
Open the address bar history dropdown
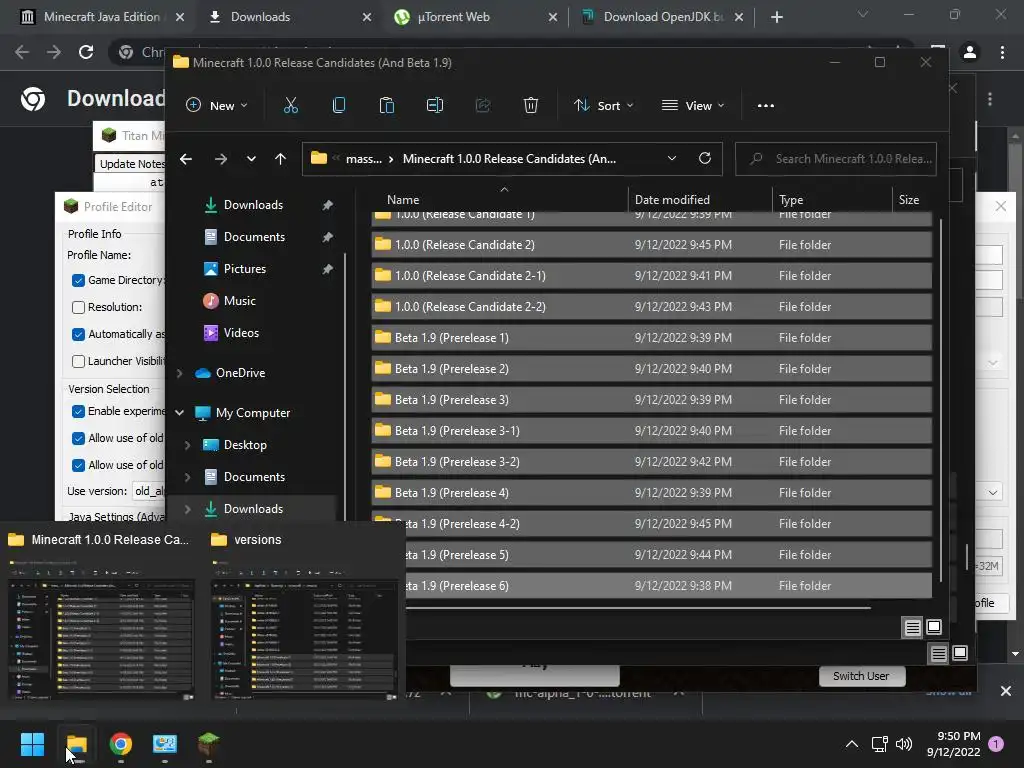click(x=671, y=158)
